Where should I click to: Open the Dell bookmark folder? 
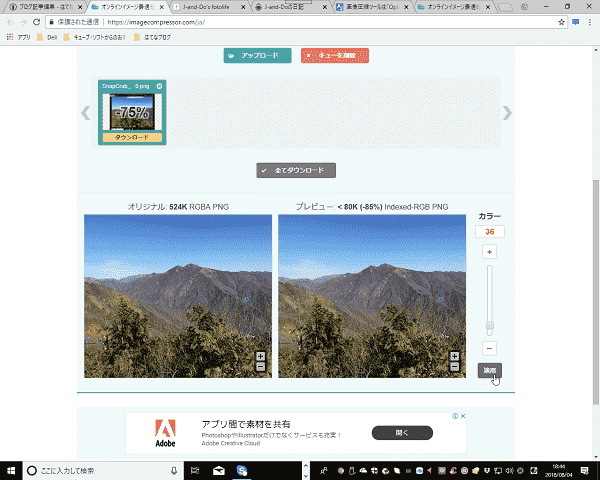(x=47, y=37)
